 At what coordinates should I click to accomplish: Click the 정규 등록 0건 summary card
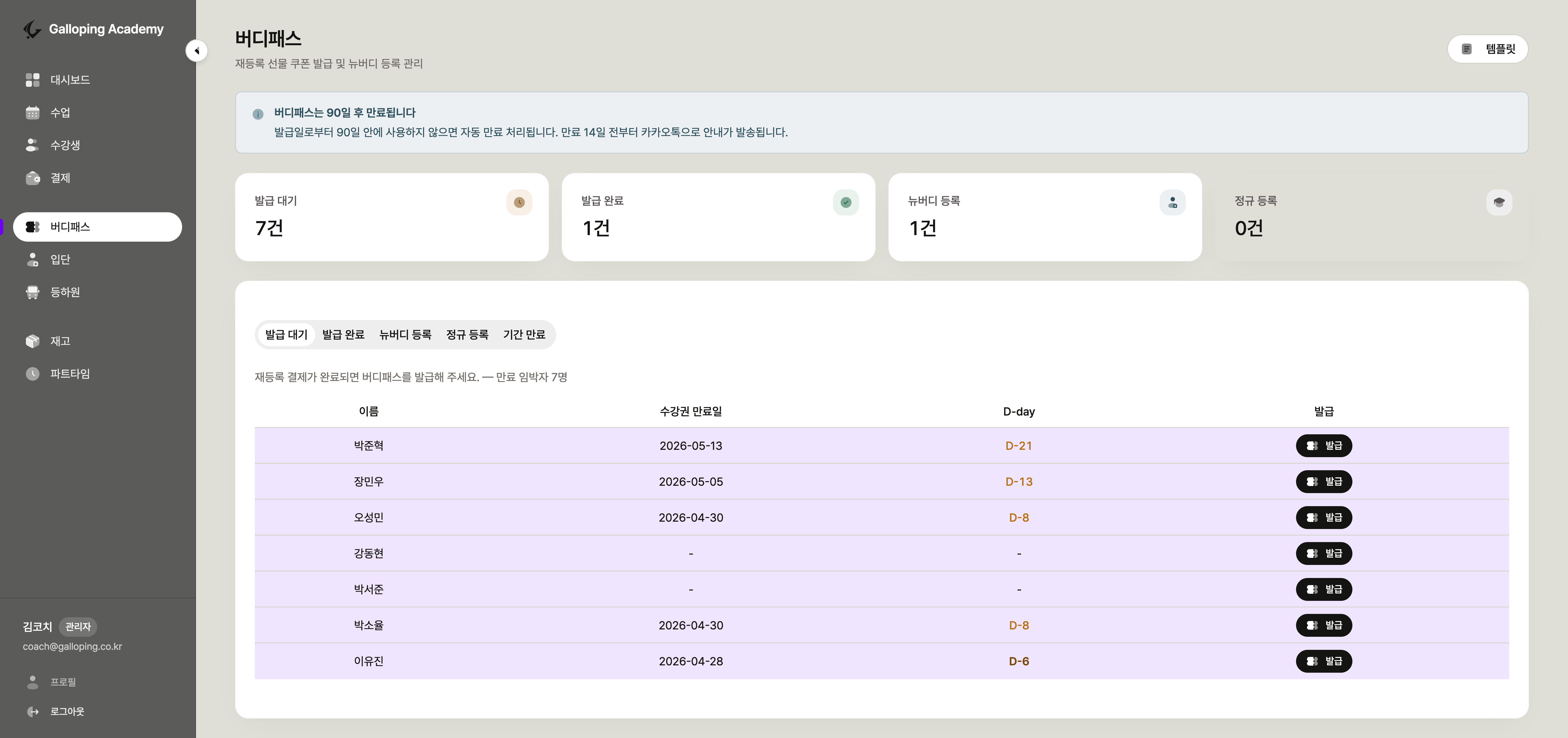(x=1372, y=217)
